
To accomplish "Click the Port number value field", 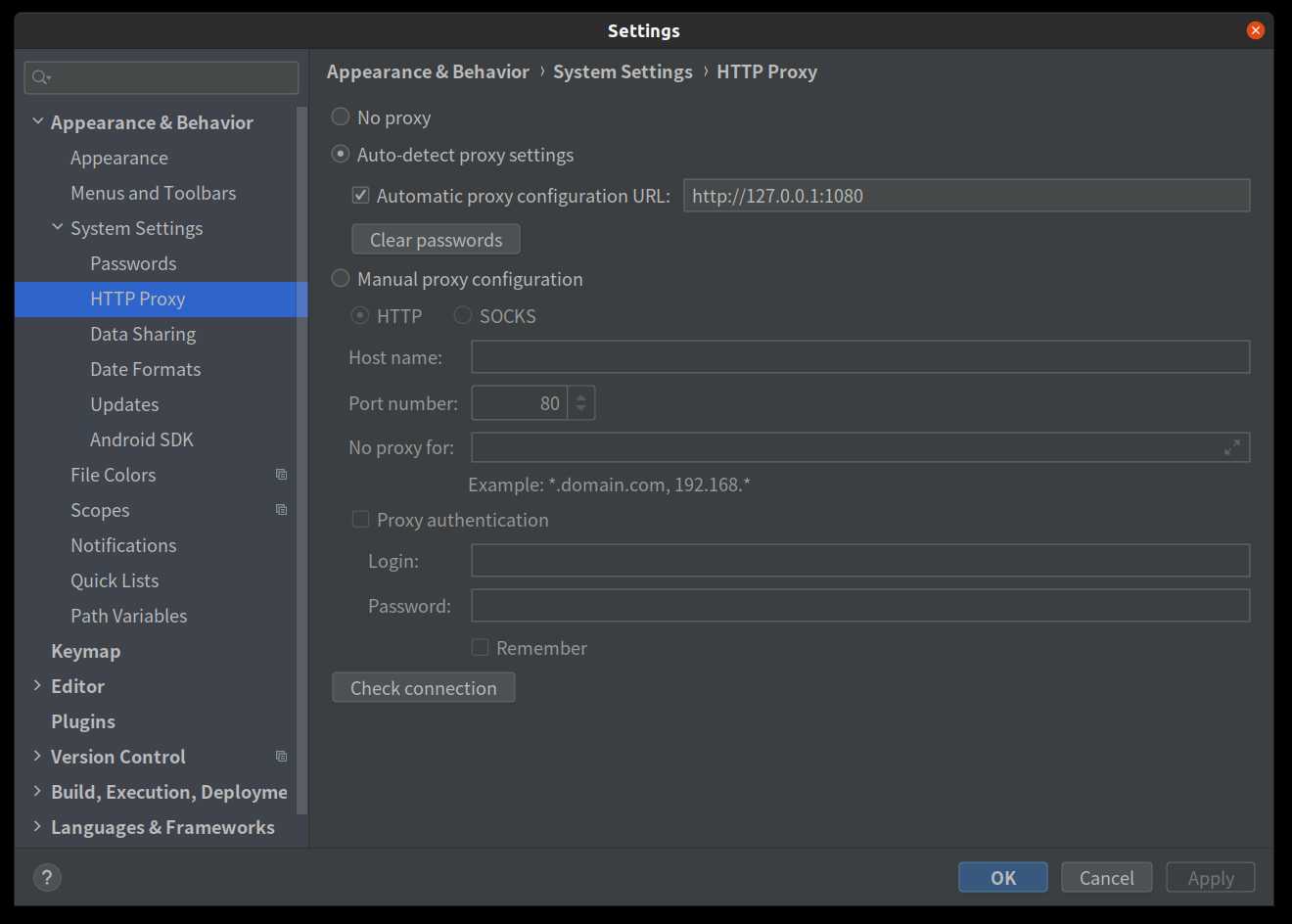I will click(x=520, y=402).
